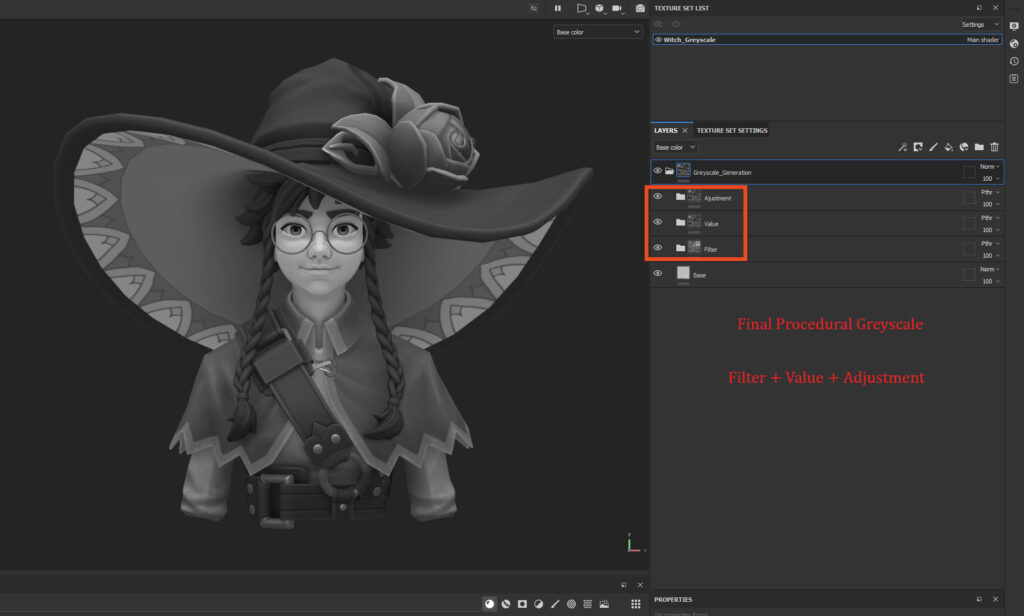The width and height of the screenshot is (1024, 616).
Task: Select the Layers tab
Action: click(665, 130)
